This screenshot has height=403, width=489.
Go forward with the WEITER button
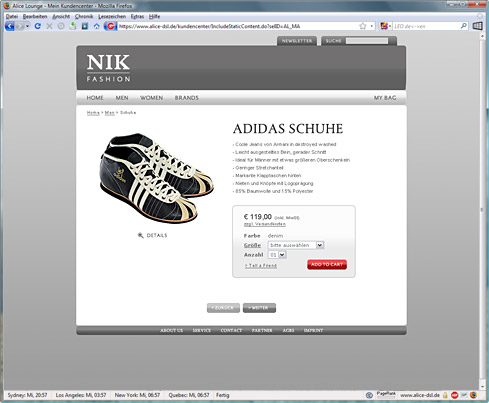[259, 308]
